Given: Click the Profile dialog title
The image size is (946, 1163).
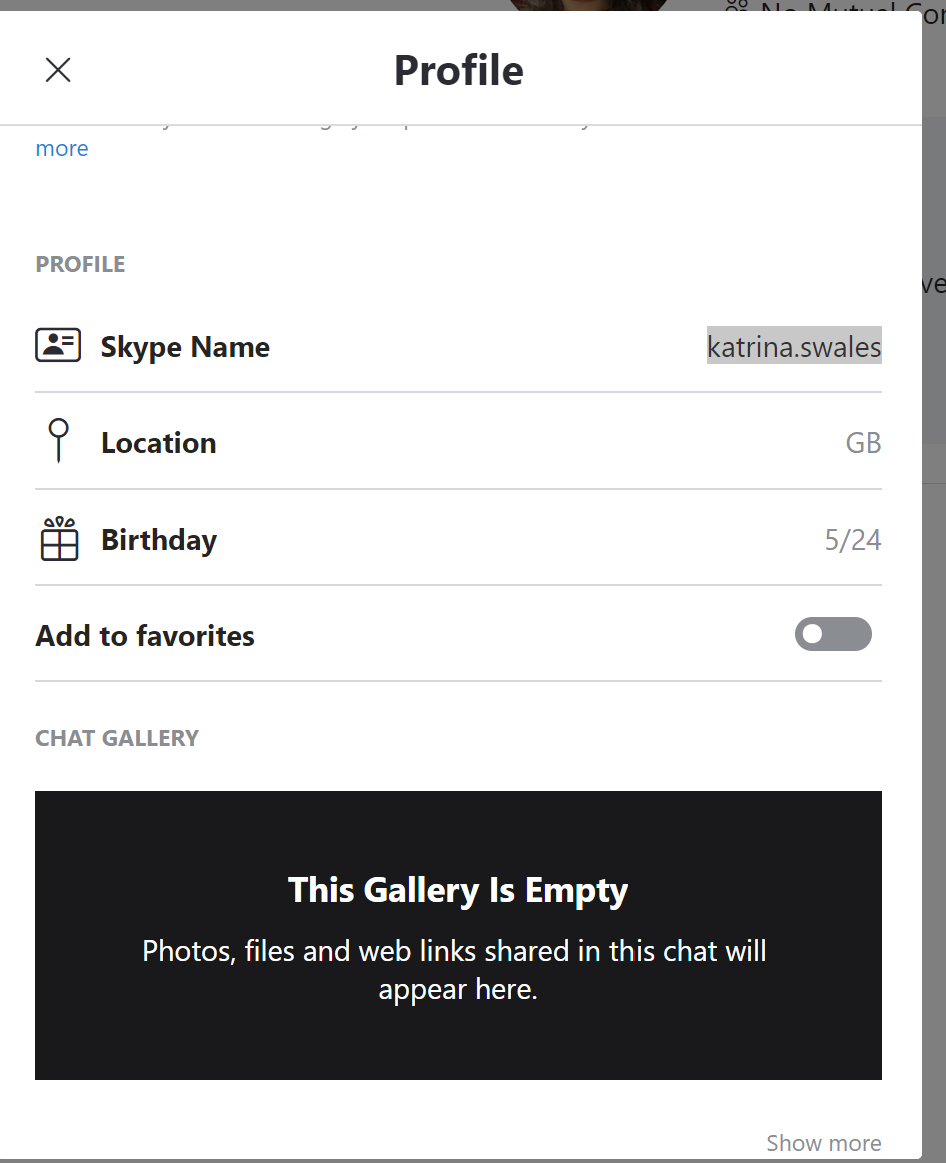Looking at the screenshot, I should point(459,70).
